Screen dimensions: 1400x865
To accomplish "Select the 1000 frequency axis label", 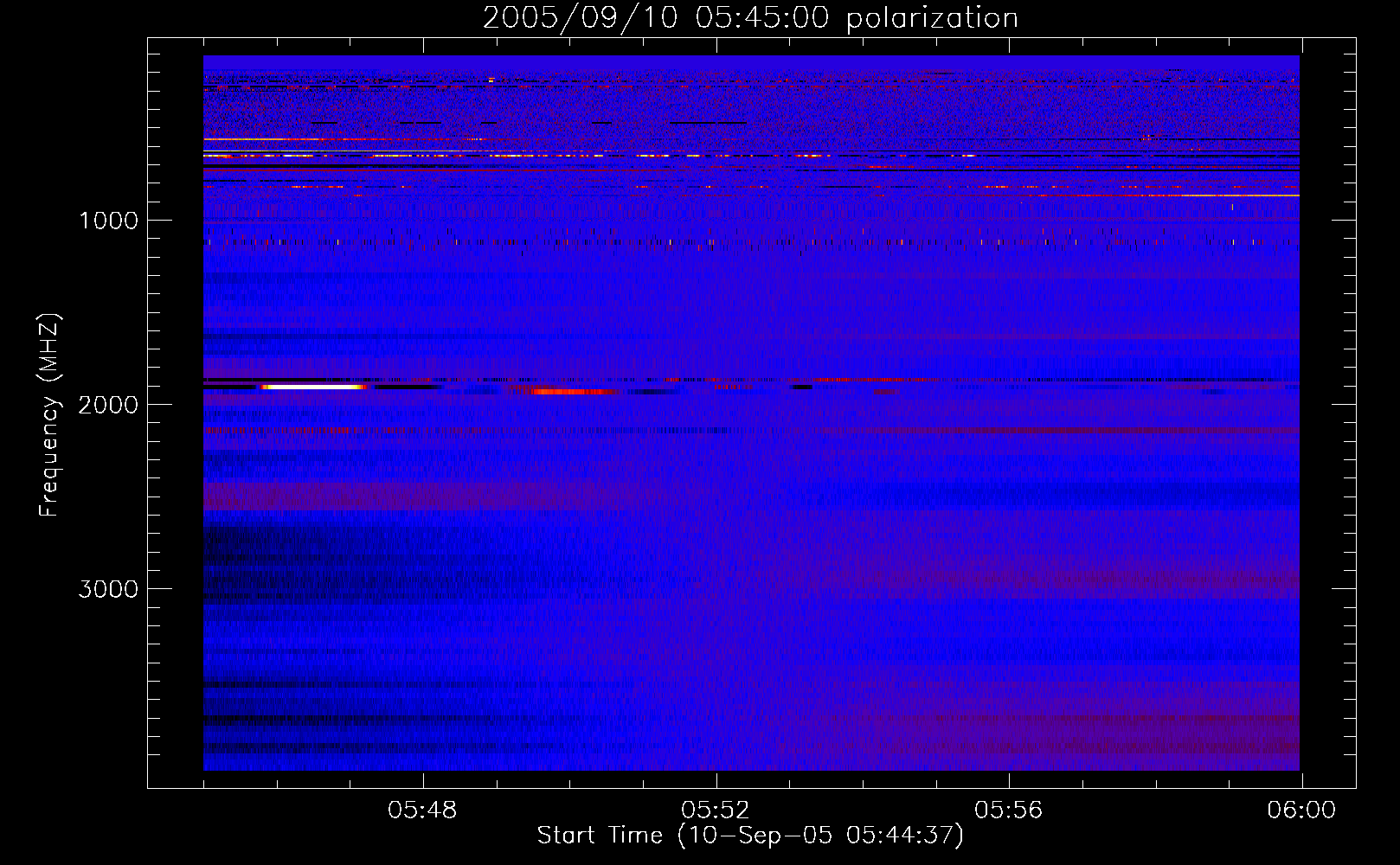I will [x=108, y=221].
